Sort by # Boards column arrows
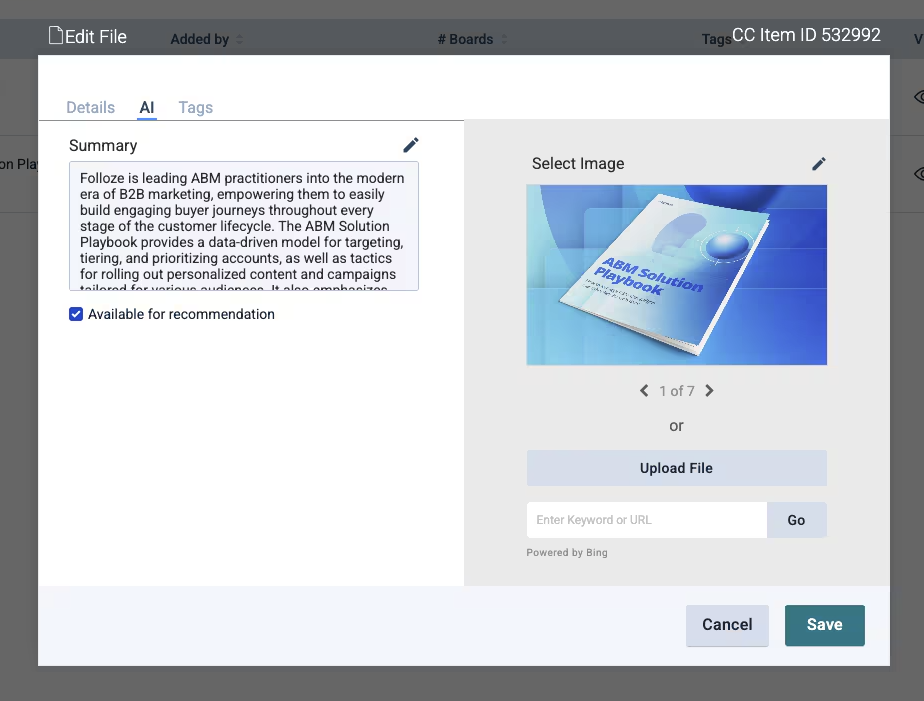 coord(504,39)
